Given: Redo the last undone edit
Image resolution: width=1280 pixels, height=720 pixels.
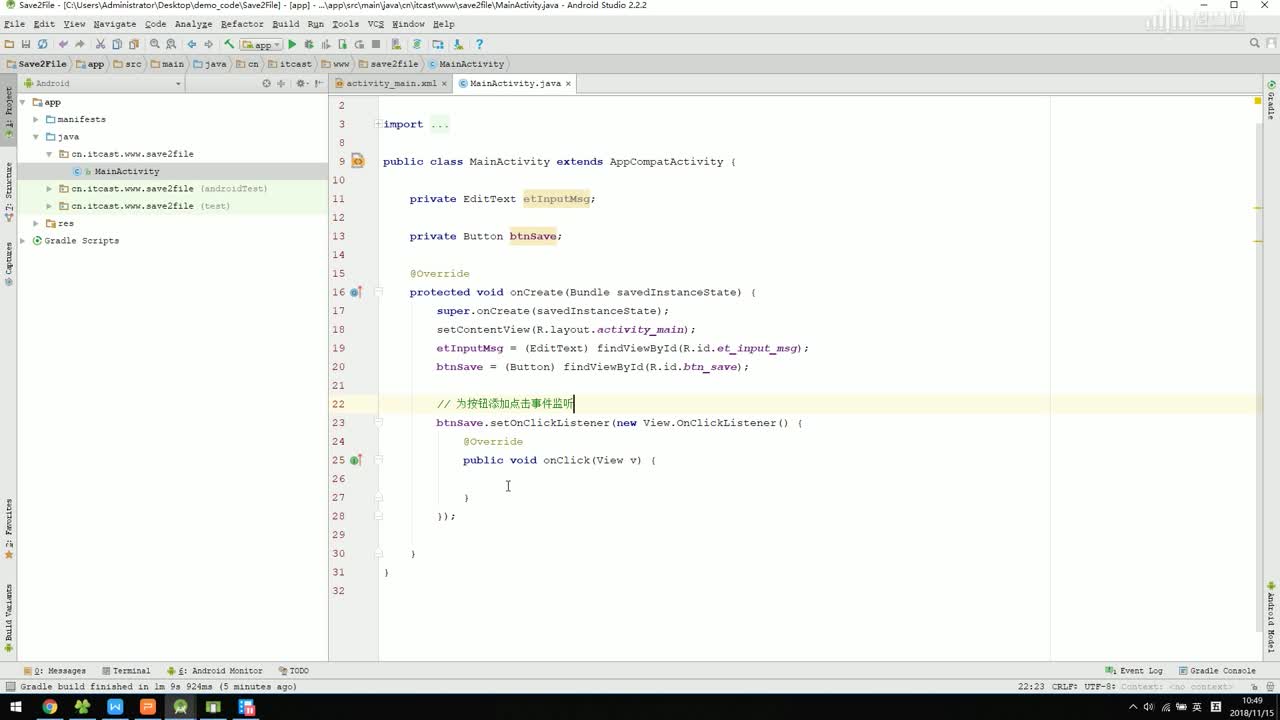Looking at the screenshot, I should click(80, 44).
